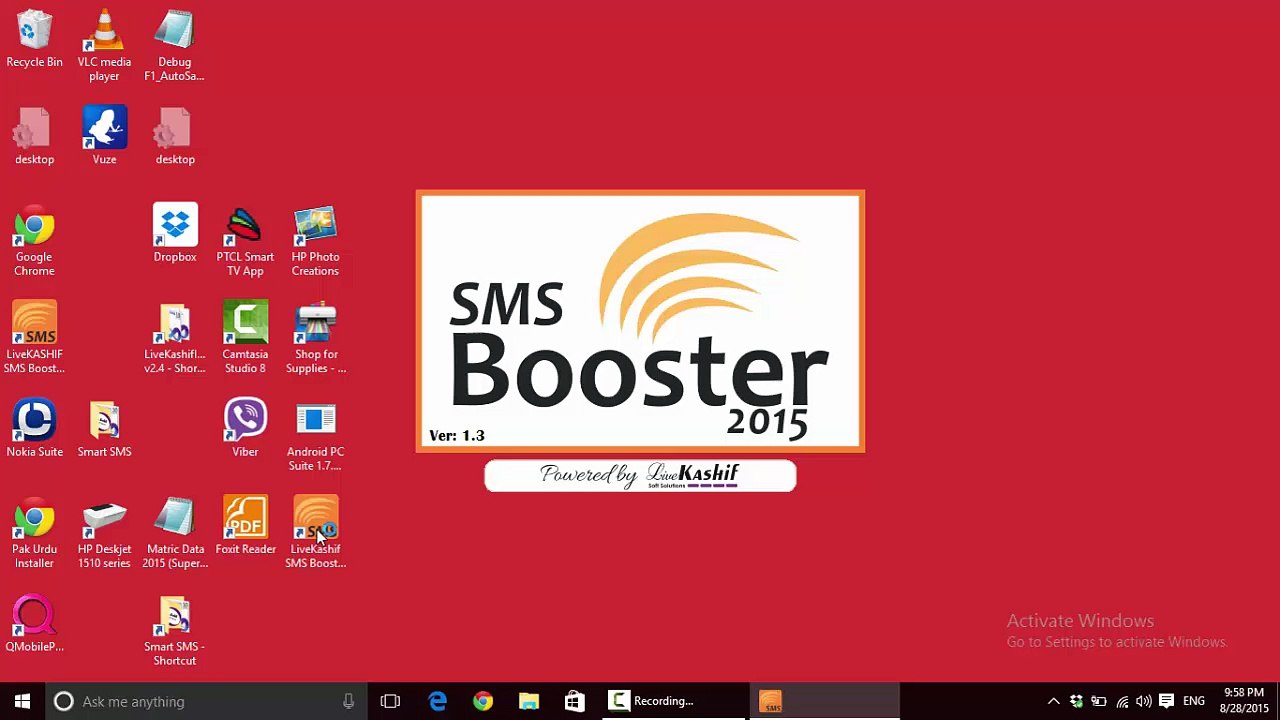Select the Pak Urdu Installer icon

coord(34,533)
